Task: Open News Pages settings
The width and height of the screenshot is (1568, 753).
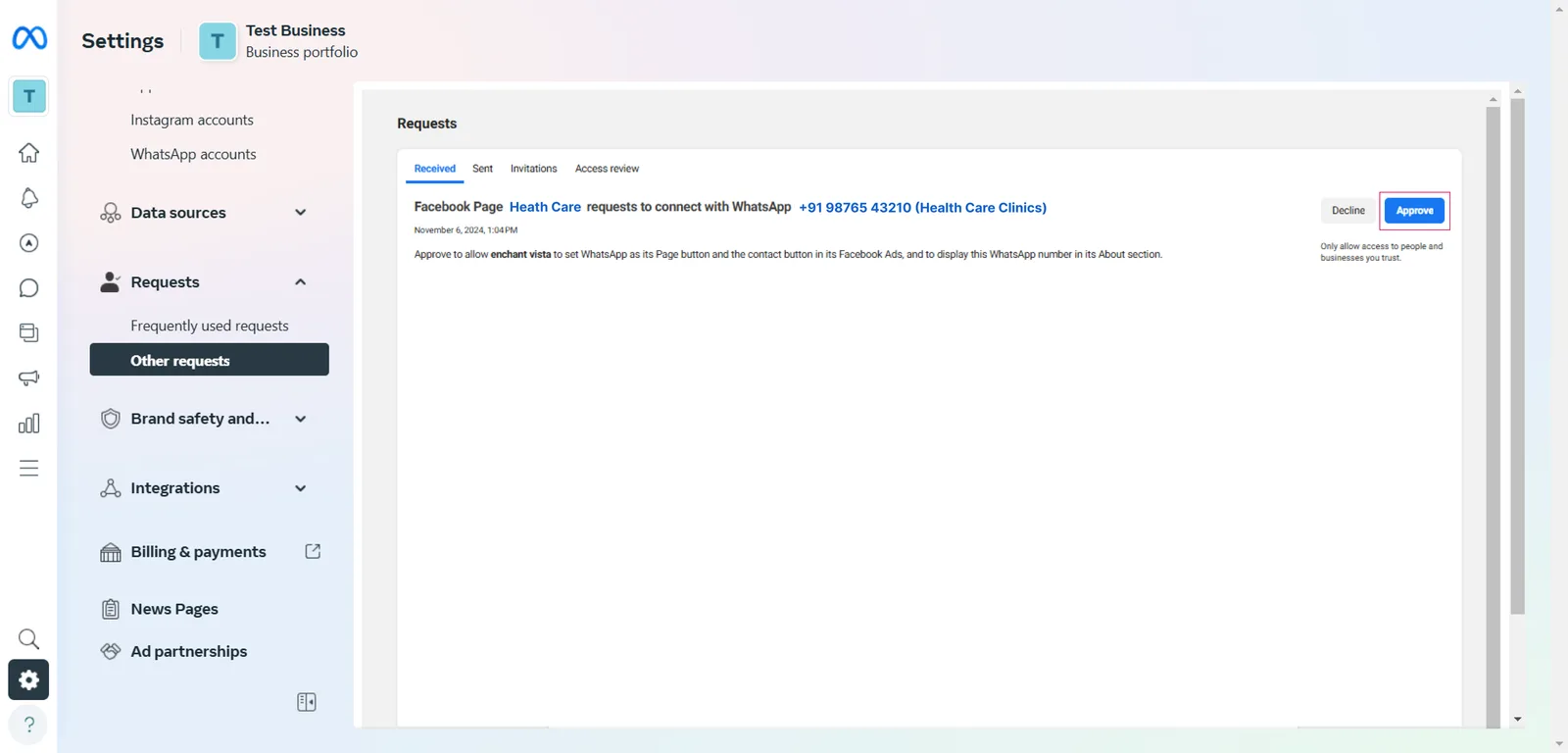Action: click(x=174, y=609)
